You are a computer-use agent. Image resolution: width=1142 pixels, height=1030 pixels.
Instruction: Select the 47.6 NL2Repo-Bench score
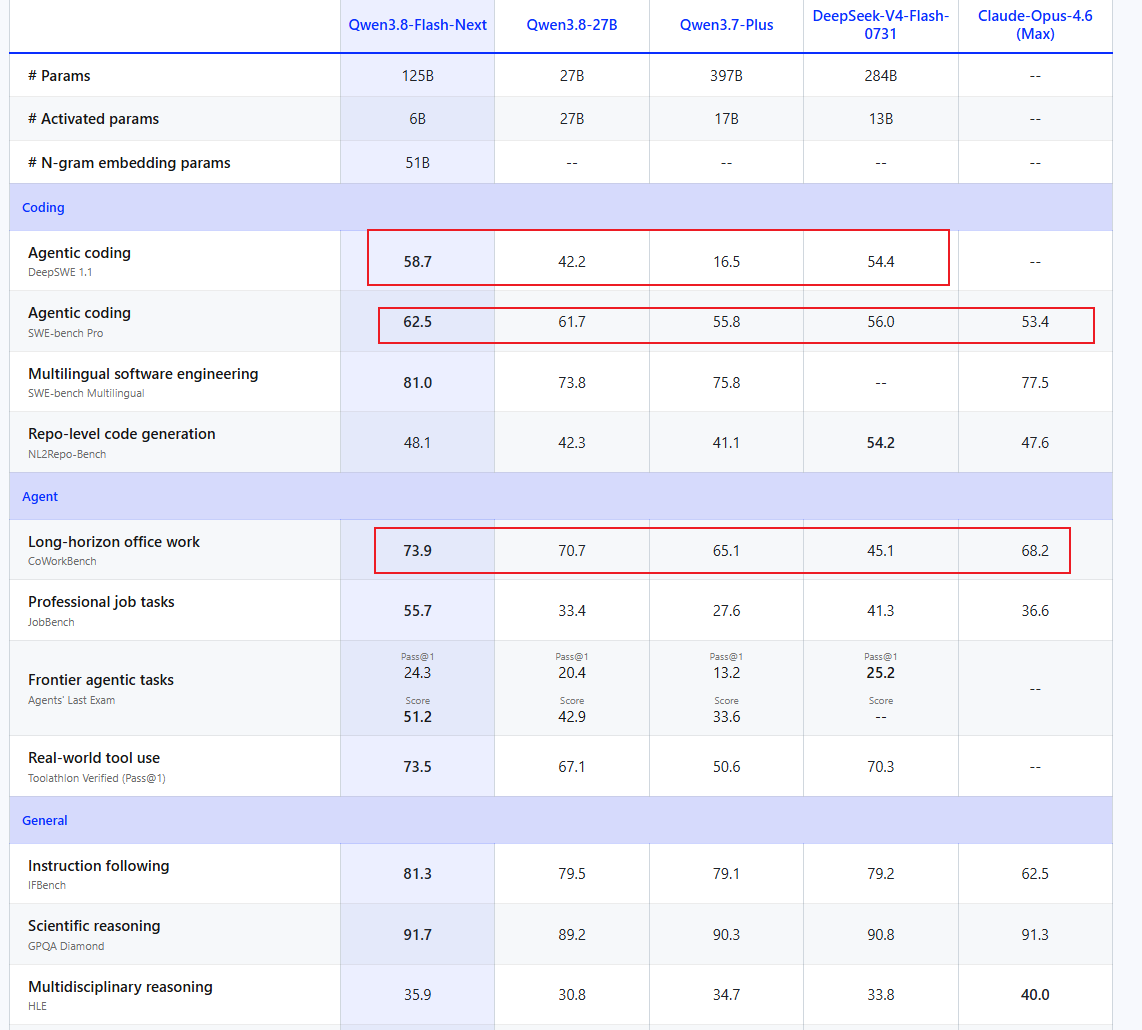[1035, 443]
